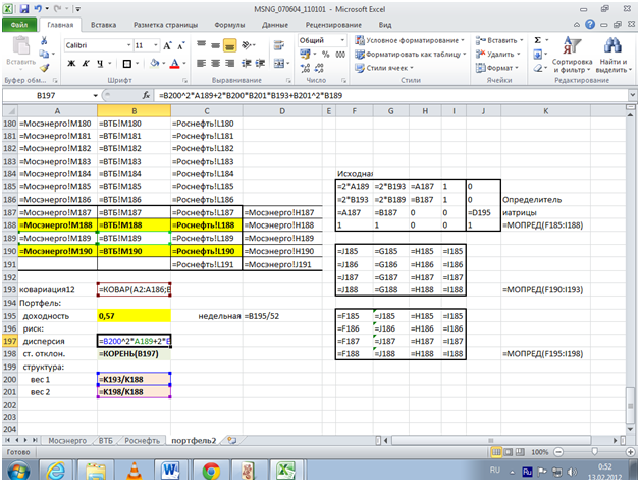The height and width of the screenshot is (480, 640).
Task: Click the decrease indent icon
Action: 247,63
